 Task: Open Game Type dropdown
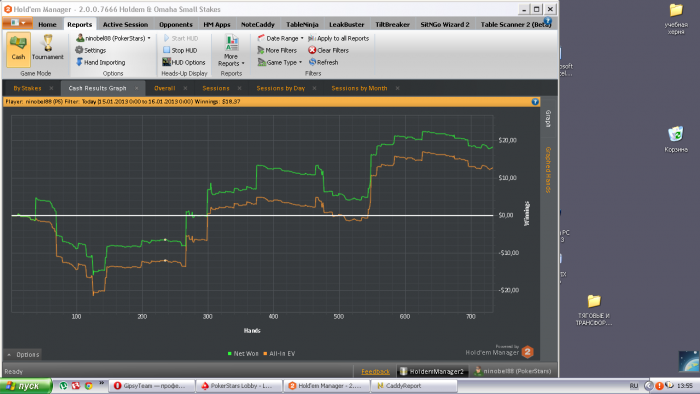280,62
